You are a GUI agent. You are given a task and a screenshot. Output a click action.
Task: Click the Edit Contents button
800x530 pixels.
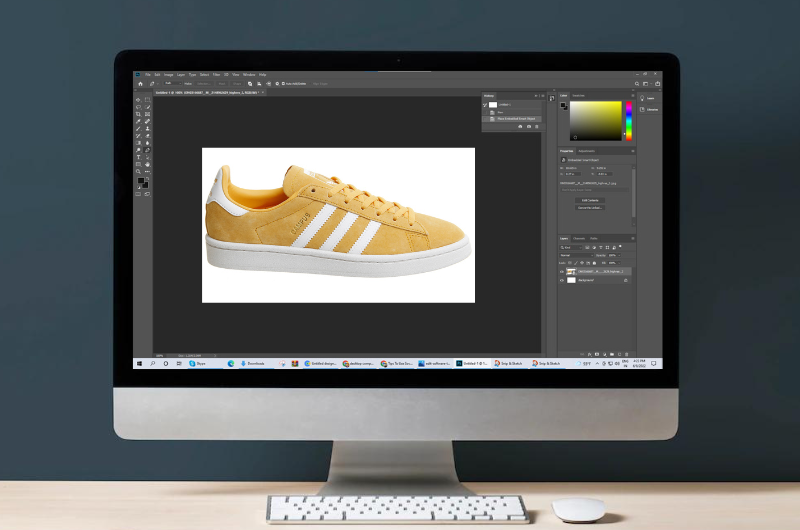[x=590, y=200]
